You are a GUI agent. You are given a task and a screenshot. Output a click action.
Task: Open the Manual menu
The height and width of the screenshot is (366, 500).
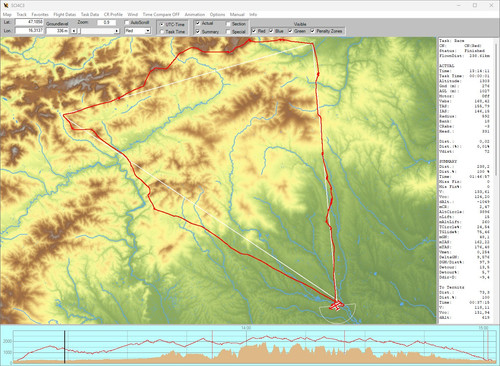tap(237, 15)
